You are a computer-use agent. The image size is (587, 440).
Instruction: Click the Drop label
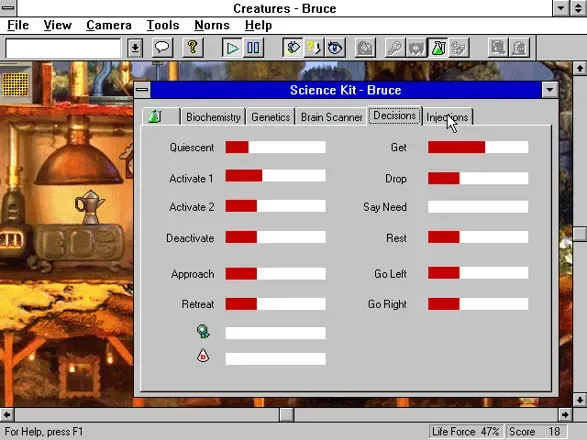[396, 179]
